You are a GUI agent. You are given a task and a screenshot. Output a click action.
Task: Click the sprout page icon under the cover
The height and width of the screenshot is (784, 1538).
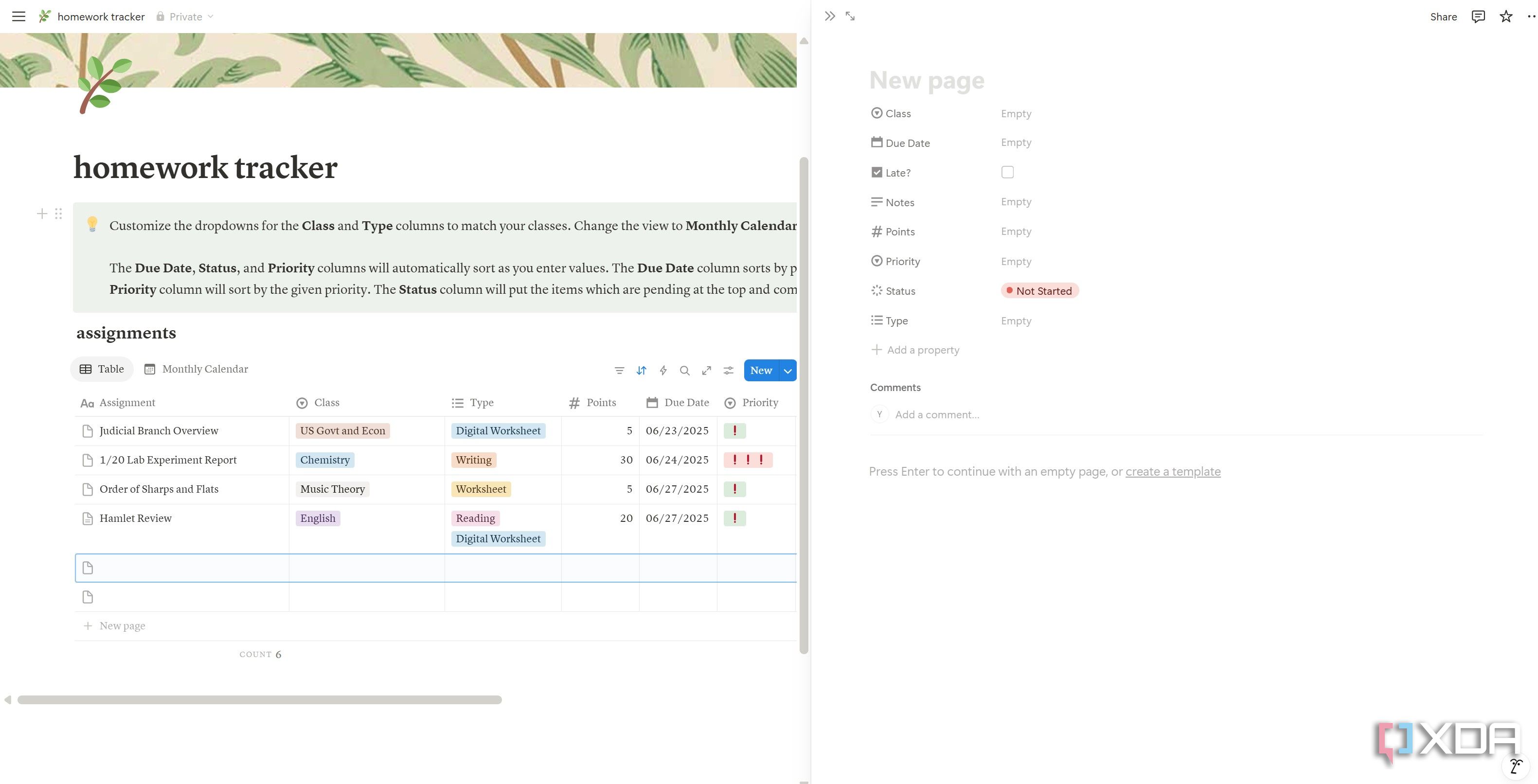point(105,85)
